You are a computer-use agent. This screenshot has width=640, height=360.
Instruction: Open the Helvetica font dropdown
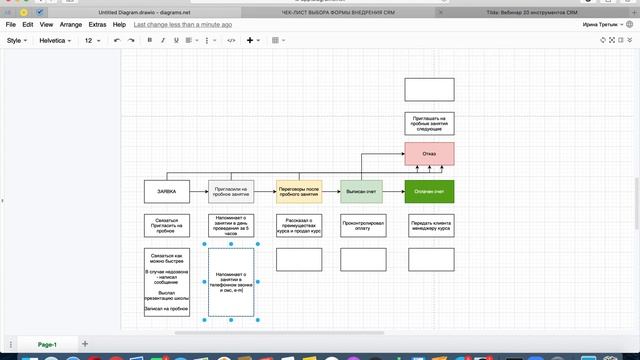tap(55, 40)
